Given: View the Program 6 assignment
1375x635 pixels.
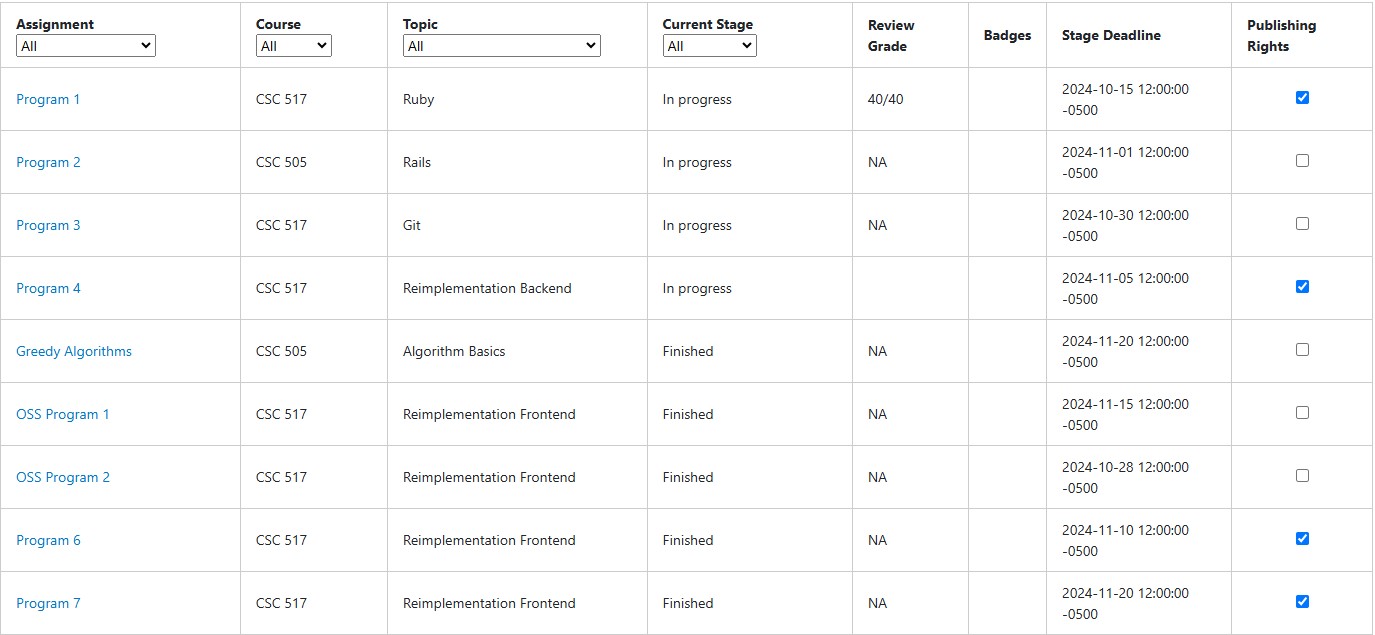Looking at the screenshot, I should click(x=48, y=540).
